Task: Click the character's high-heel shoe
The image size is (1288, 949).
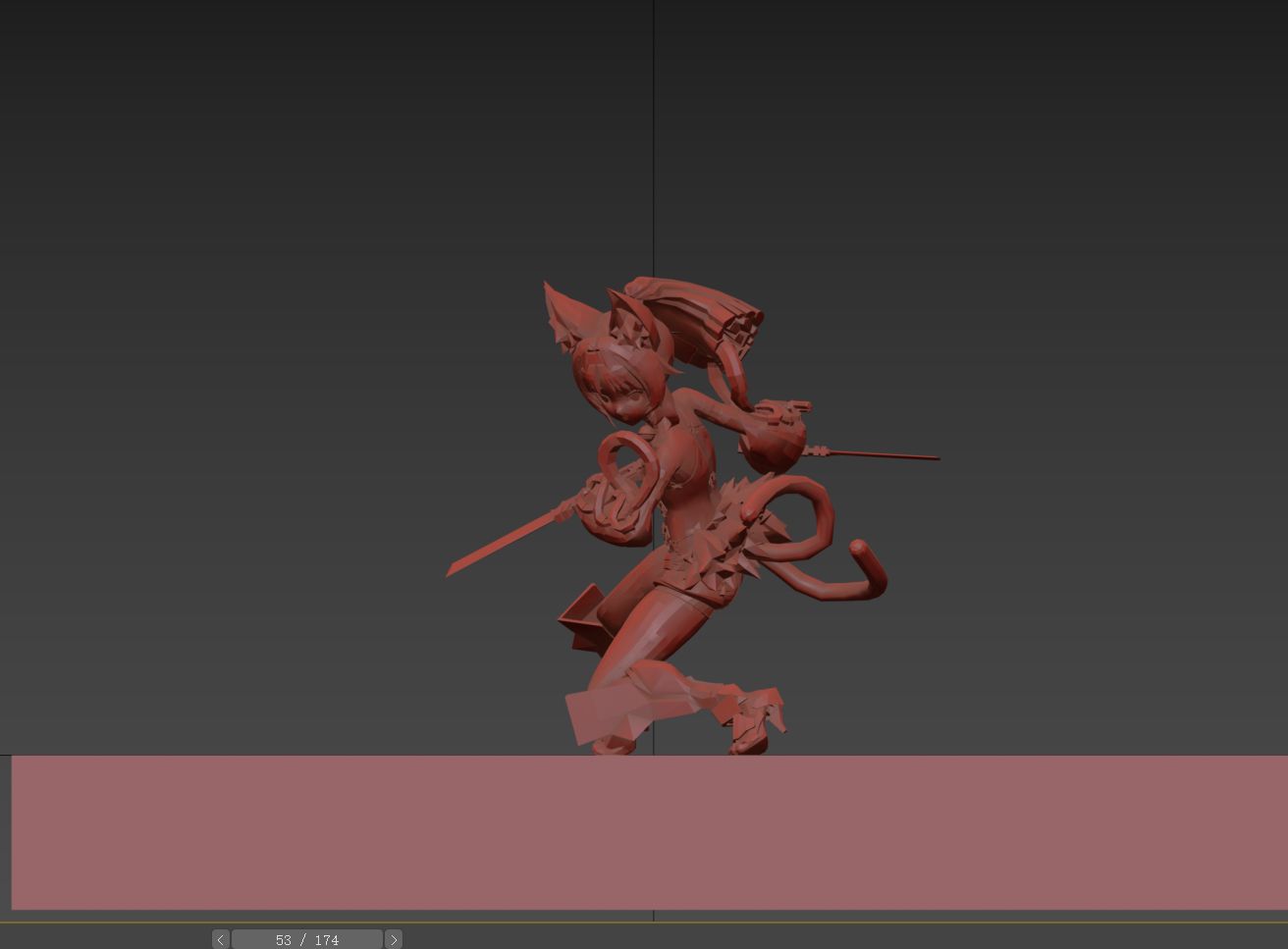Action: (760, 721)
